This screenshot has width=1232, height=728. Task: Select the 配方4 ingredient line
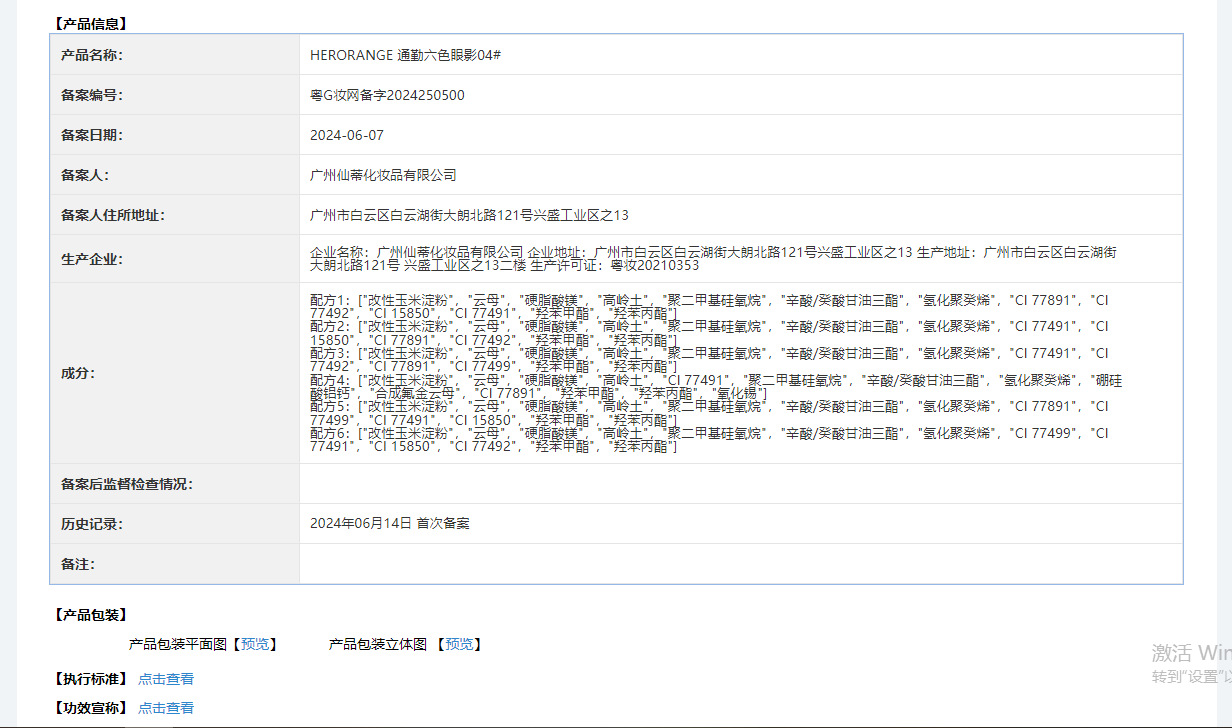click(716, 387)
